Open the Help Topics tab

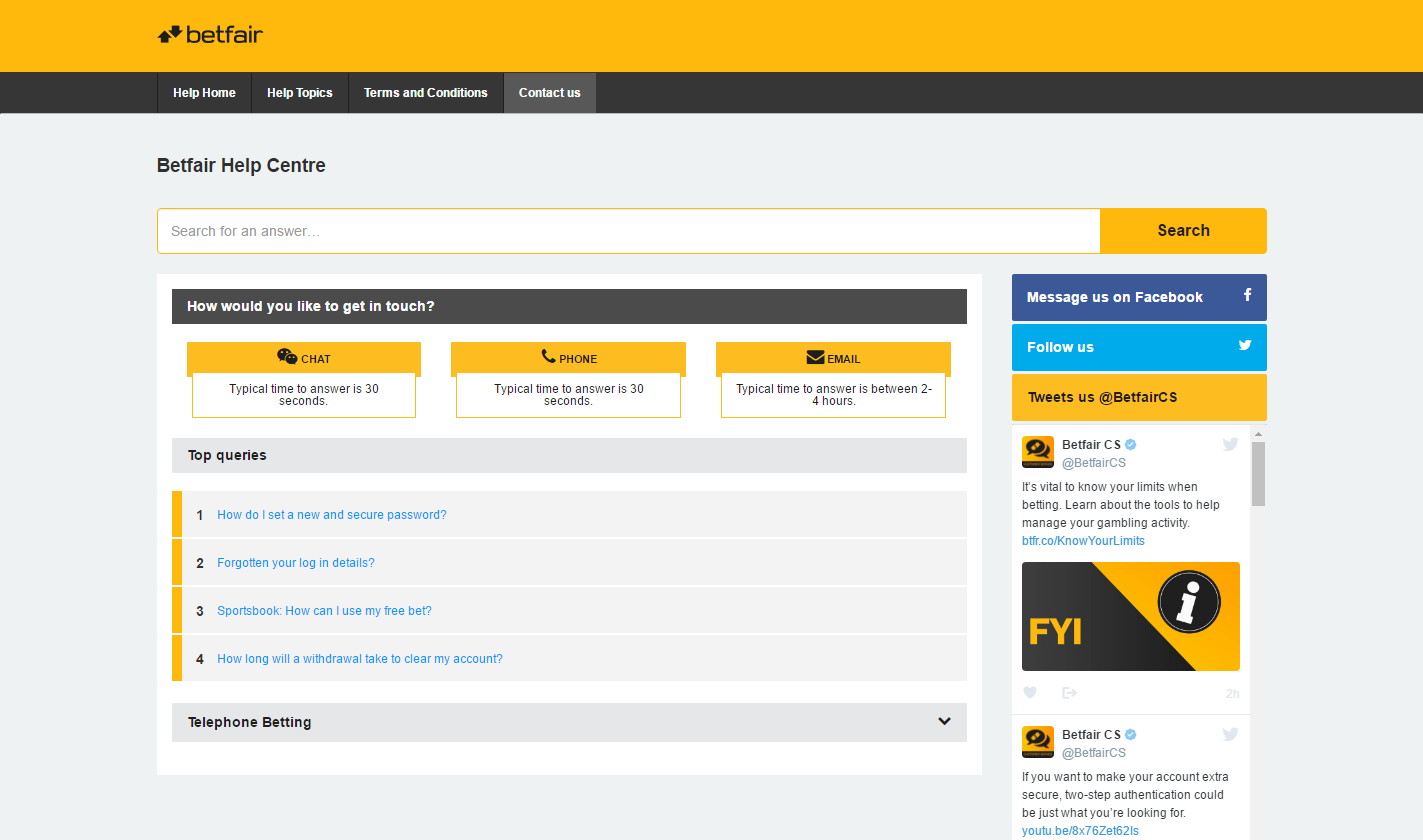pyautogui.click(x=299, y=93)
